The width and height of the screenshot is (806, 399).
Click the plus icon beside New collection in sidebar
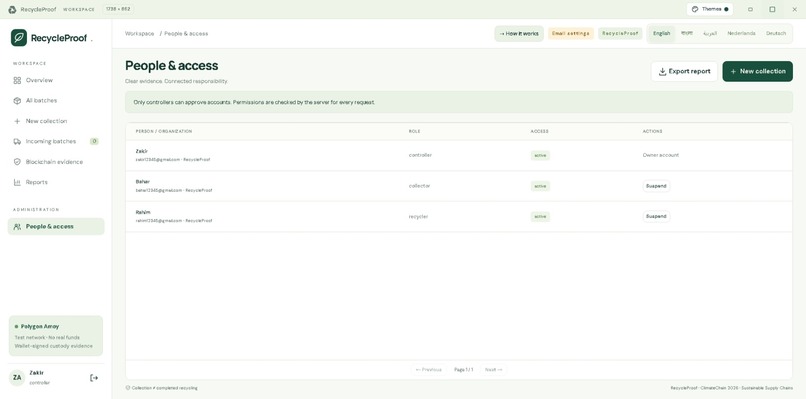point(17,121)
